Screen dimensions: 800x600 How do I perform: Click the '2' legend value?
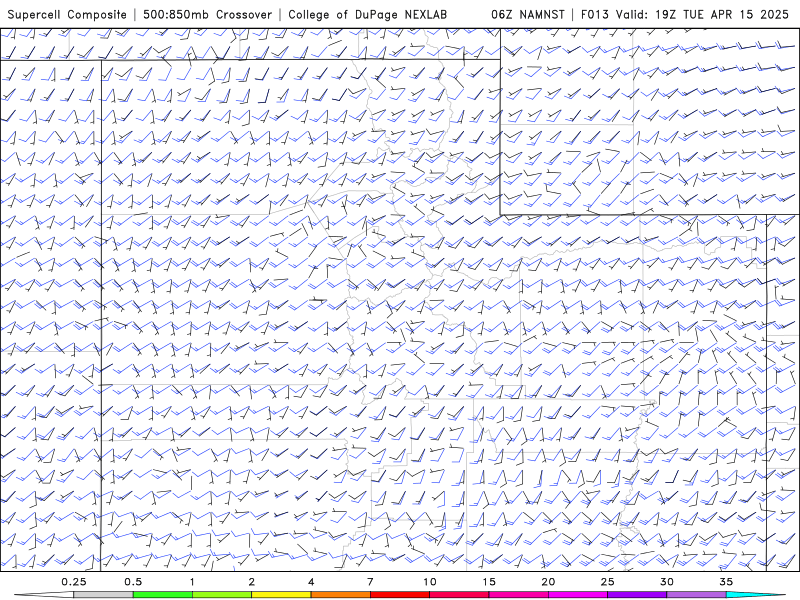point(252,582)
